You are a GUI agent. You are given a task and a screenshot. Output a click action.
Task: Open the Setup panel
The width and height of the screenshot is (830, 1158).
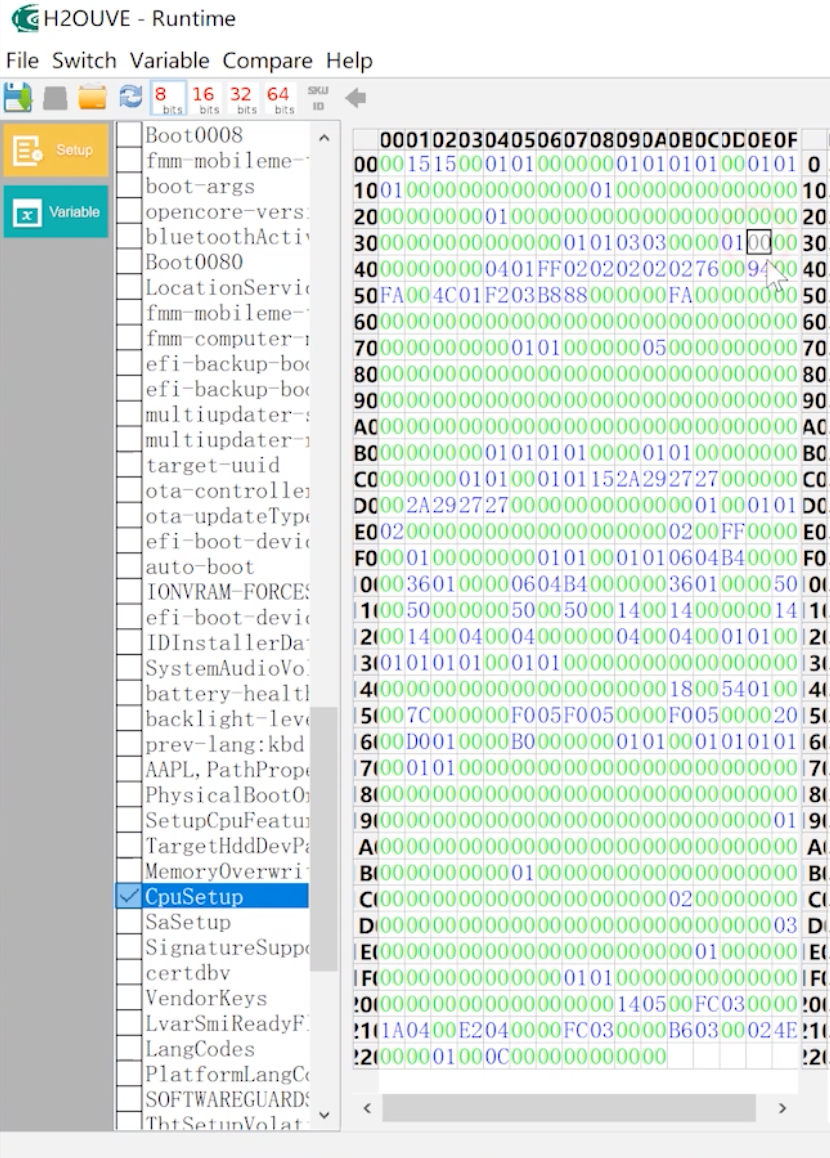tap(55, 150)
